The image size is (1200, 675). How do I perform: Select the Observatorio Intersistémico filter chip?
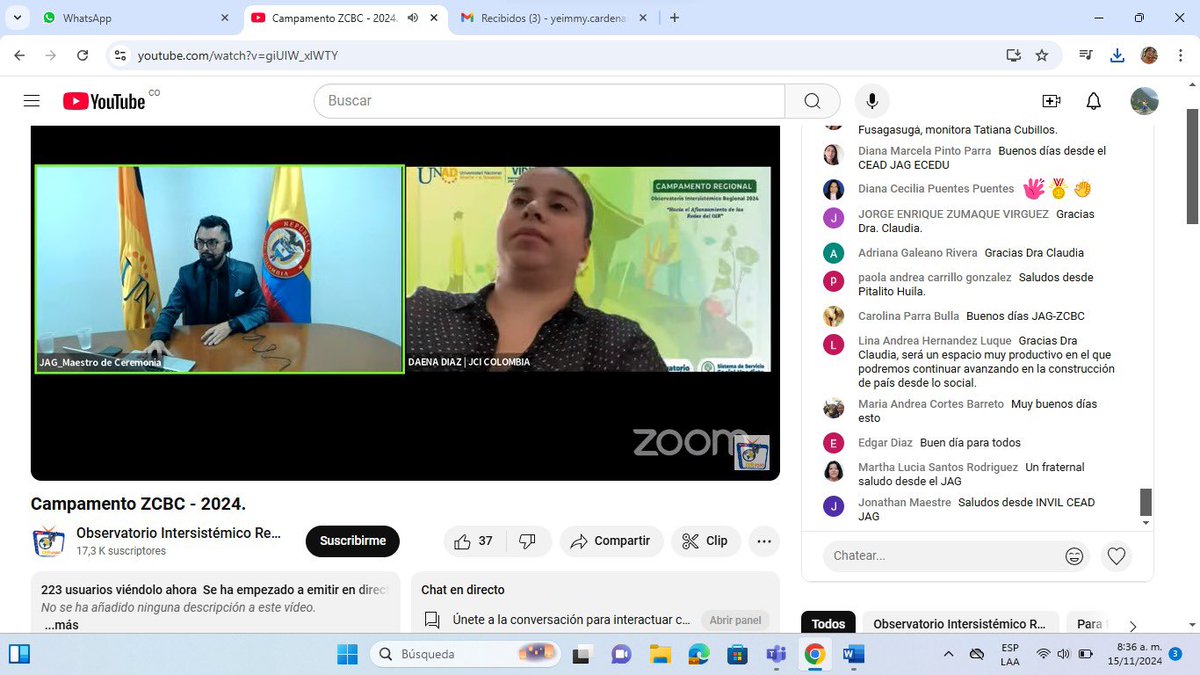point(959,624)
